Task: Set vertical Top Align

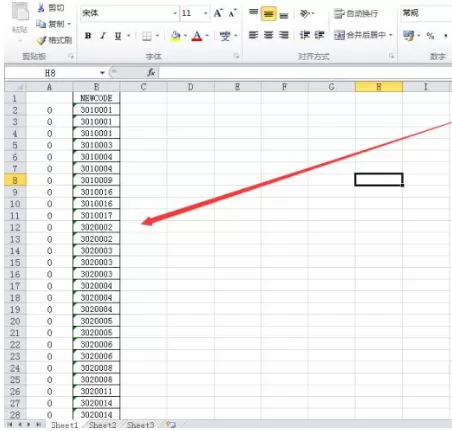Action: pyautogui.click(x=254, y=13)
